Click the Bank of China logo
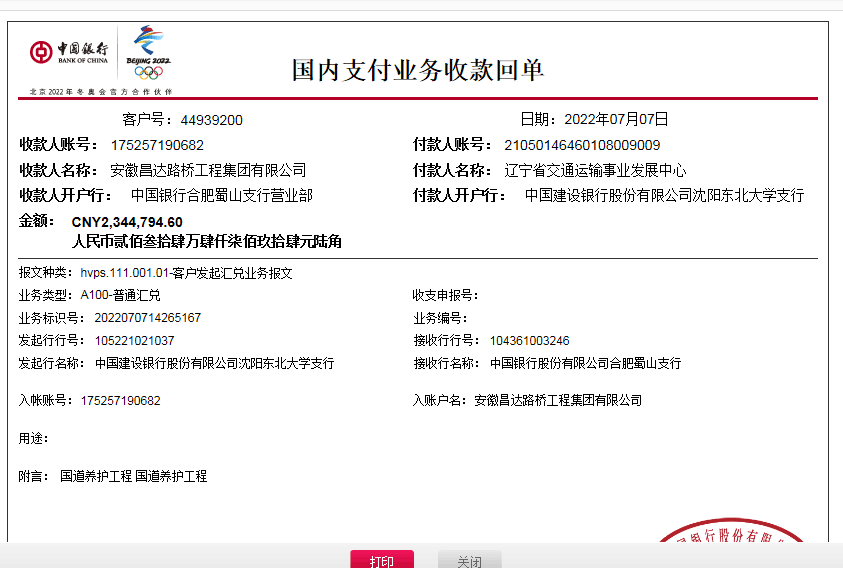843x568 pixels. tap(69, 52)
